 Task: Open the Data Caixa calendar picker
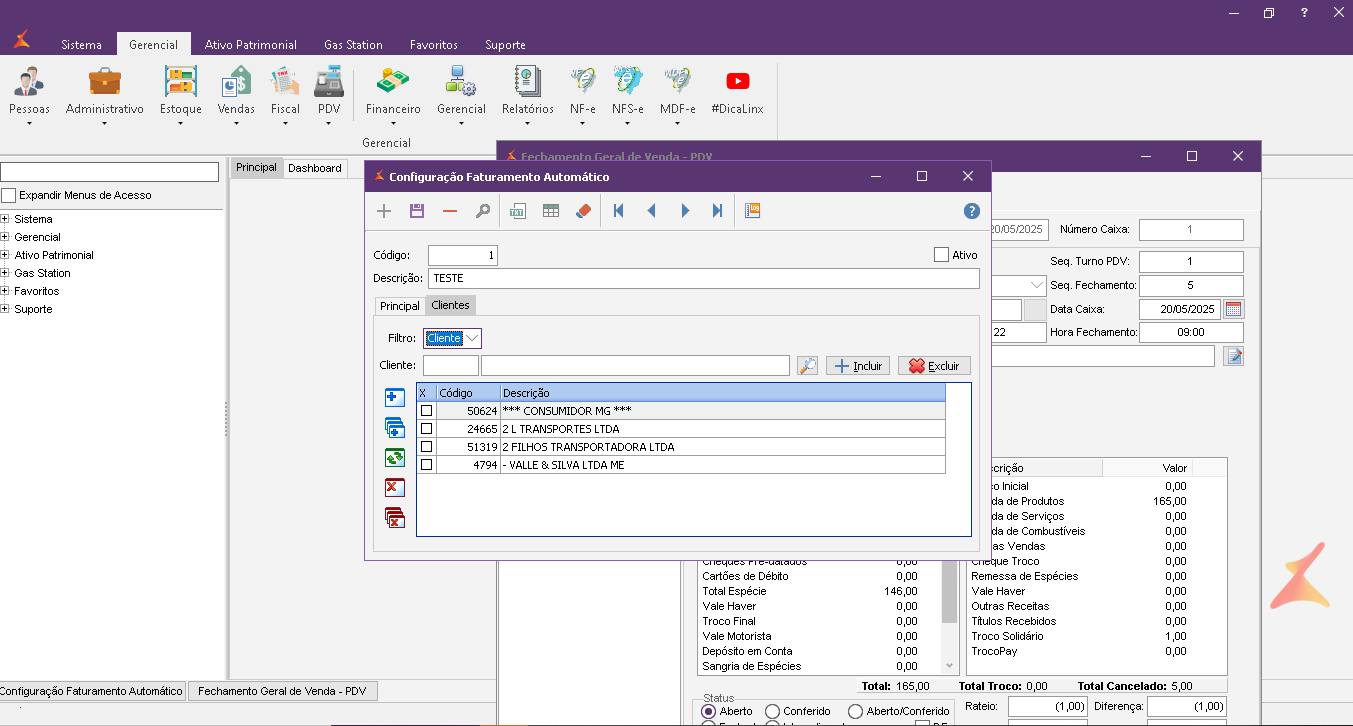tap(1233, 309)
